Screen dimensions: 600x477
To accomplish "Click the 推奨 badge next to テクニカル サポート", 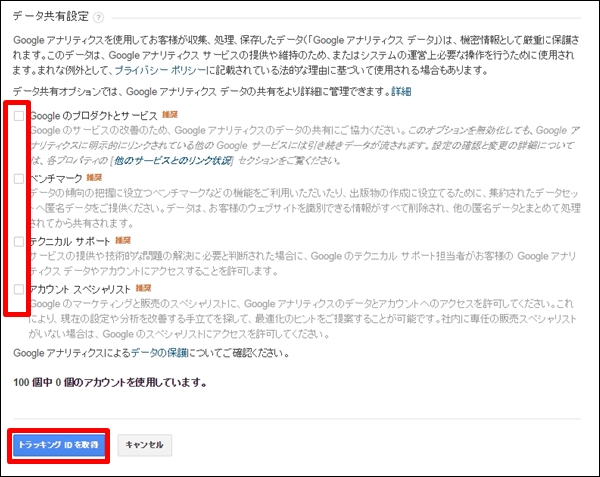I will click(x=123, y=240).
